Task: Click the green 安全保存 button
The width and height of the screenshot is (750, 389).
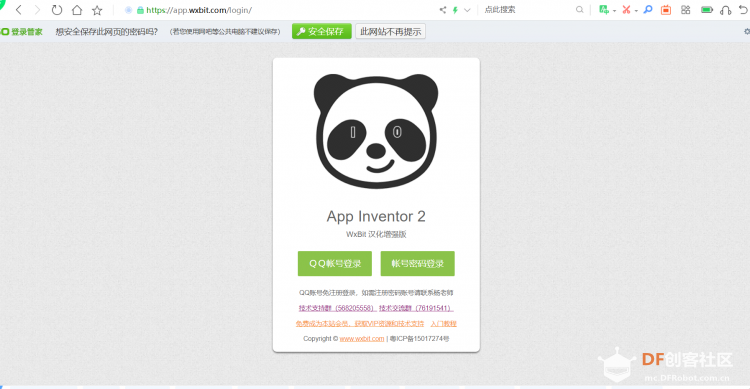Action: (321, 32)
